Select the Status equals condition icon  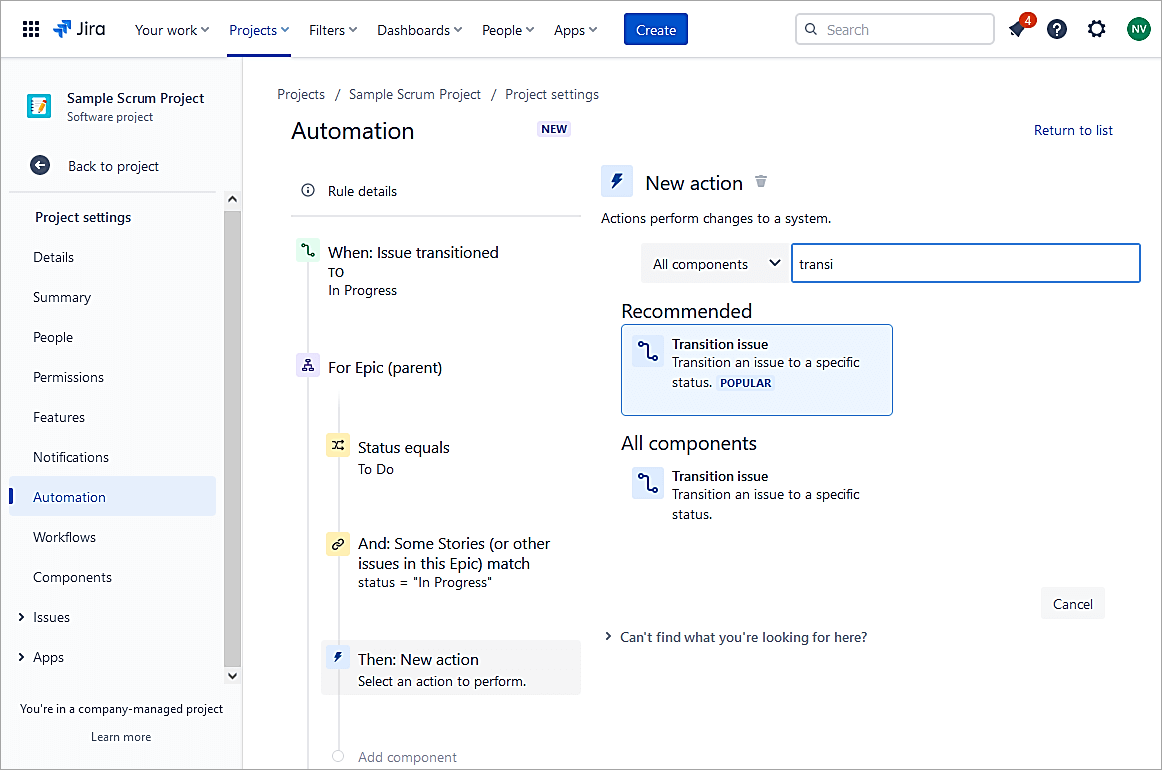338,446
